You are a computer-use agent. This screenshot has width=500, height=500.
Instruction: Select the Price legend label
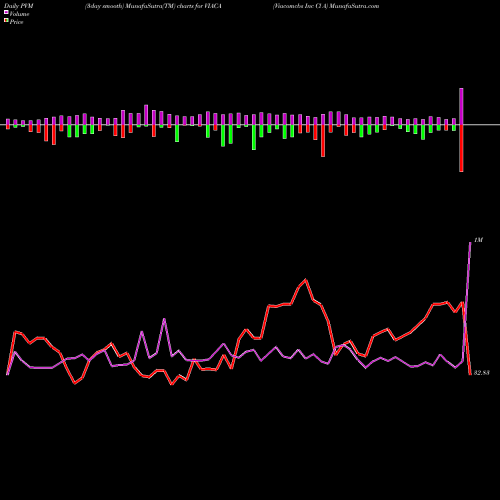tap(16, 22)
